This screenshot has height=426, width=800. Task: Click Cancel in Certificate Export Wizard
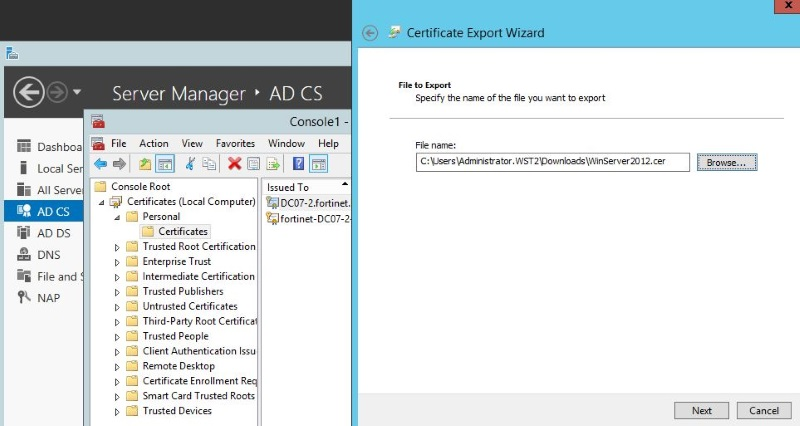point(764,411)
